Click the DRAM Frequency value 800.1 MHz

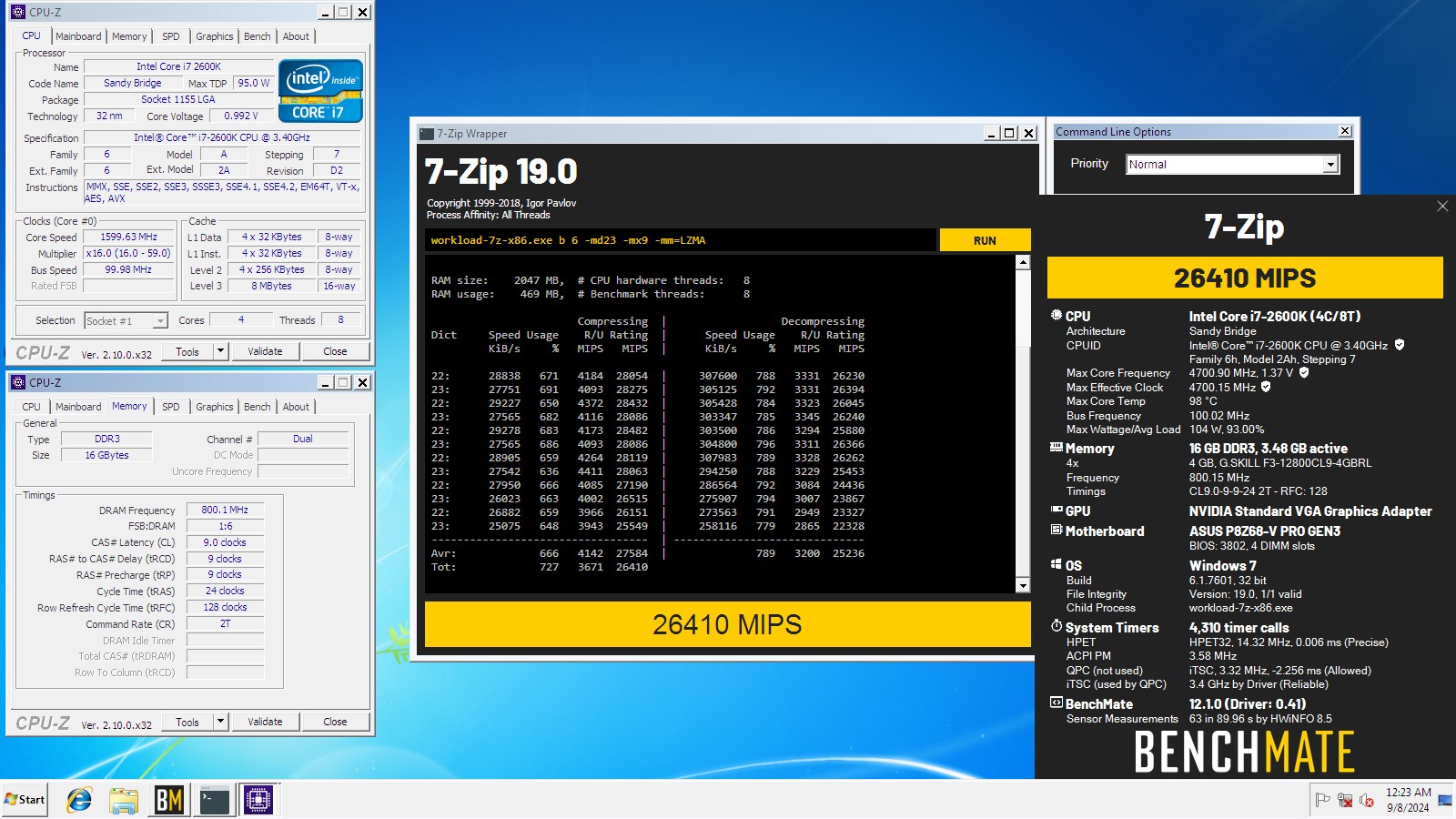coord(225,510)
